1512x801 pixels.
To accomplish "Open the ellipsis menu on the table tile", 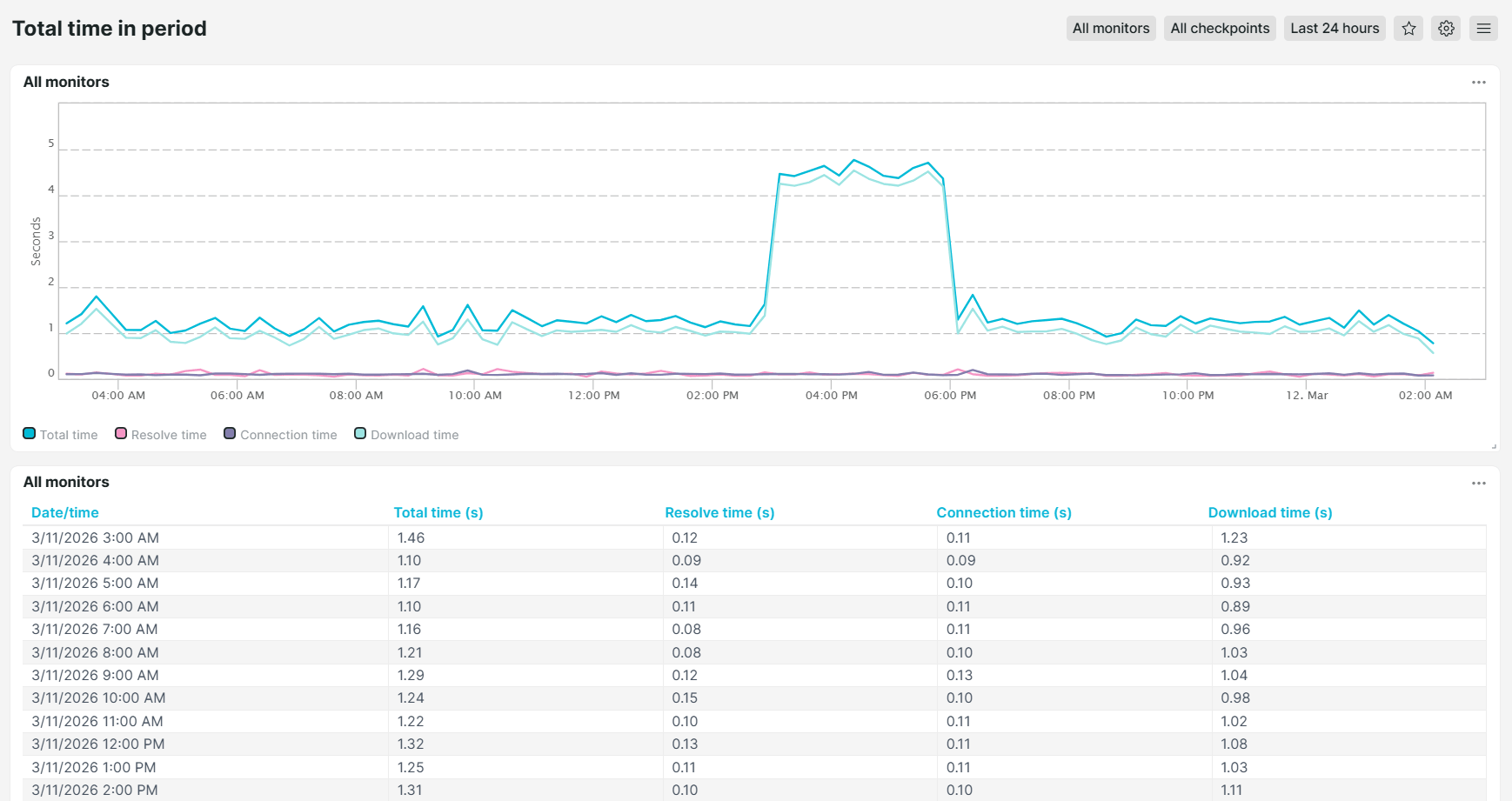I will pos(1478,483).
